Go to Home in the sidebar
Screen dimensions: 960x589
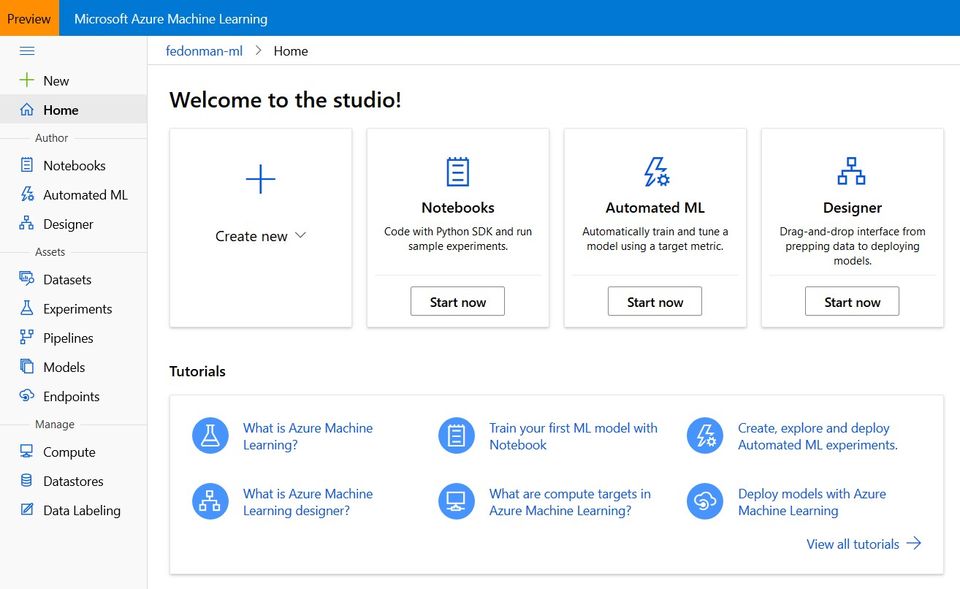coord(73,110)
